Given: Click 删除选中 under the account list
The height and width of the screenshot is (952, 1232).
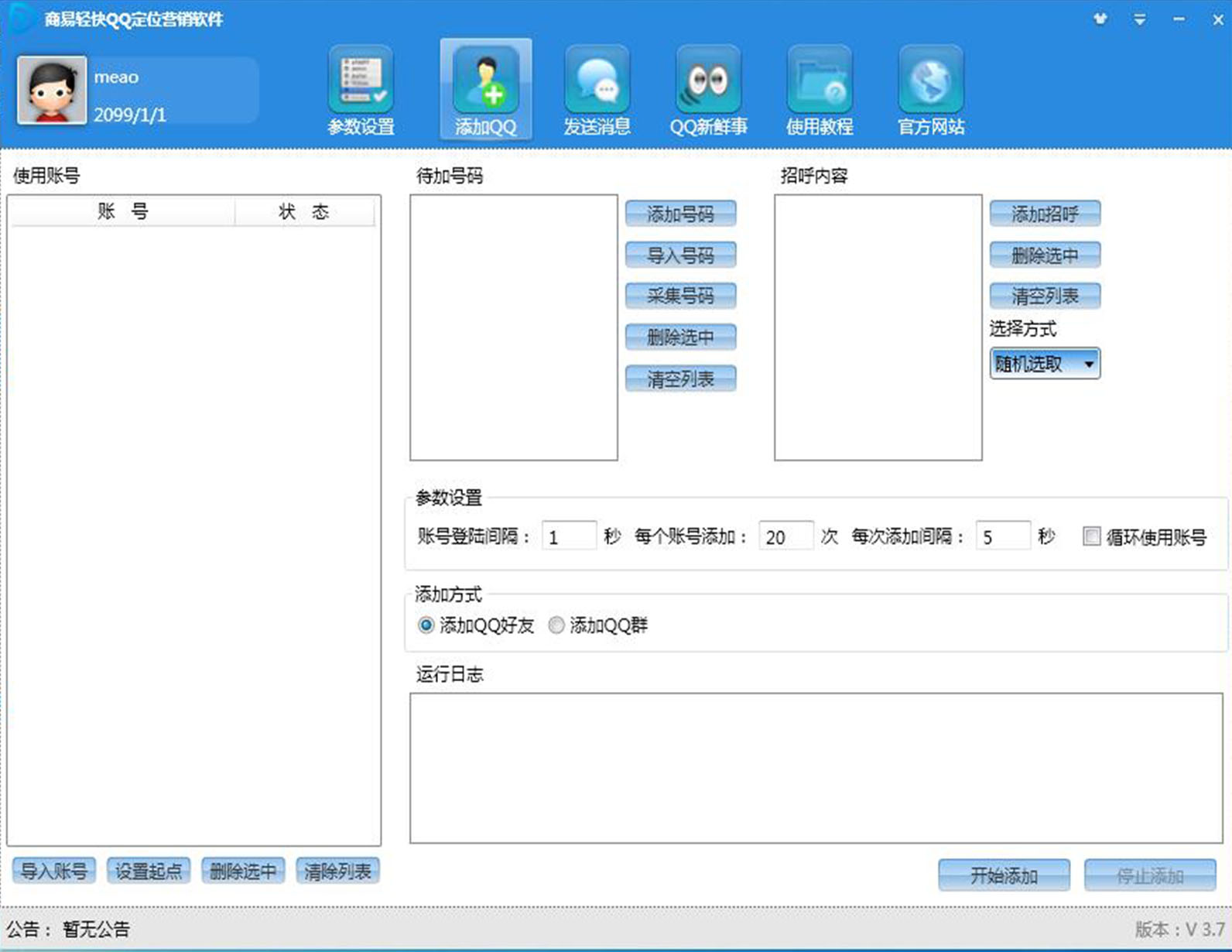Looking at the screenshot, I should click(x=243, y=872).
